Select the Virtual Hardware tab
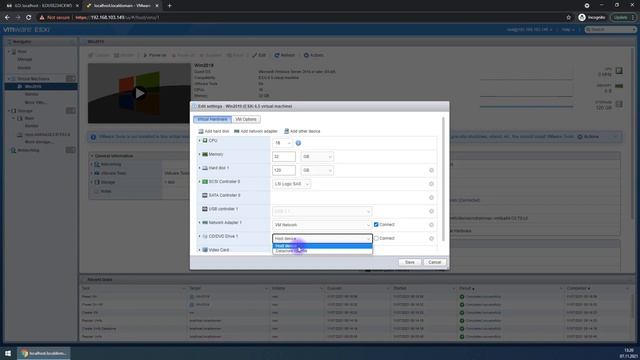The image size is (640, 360). (212, 119)
